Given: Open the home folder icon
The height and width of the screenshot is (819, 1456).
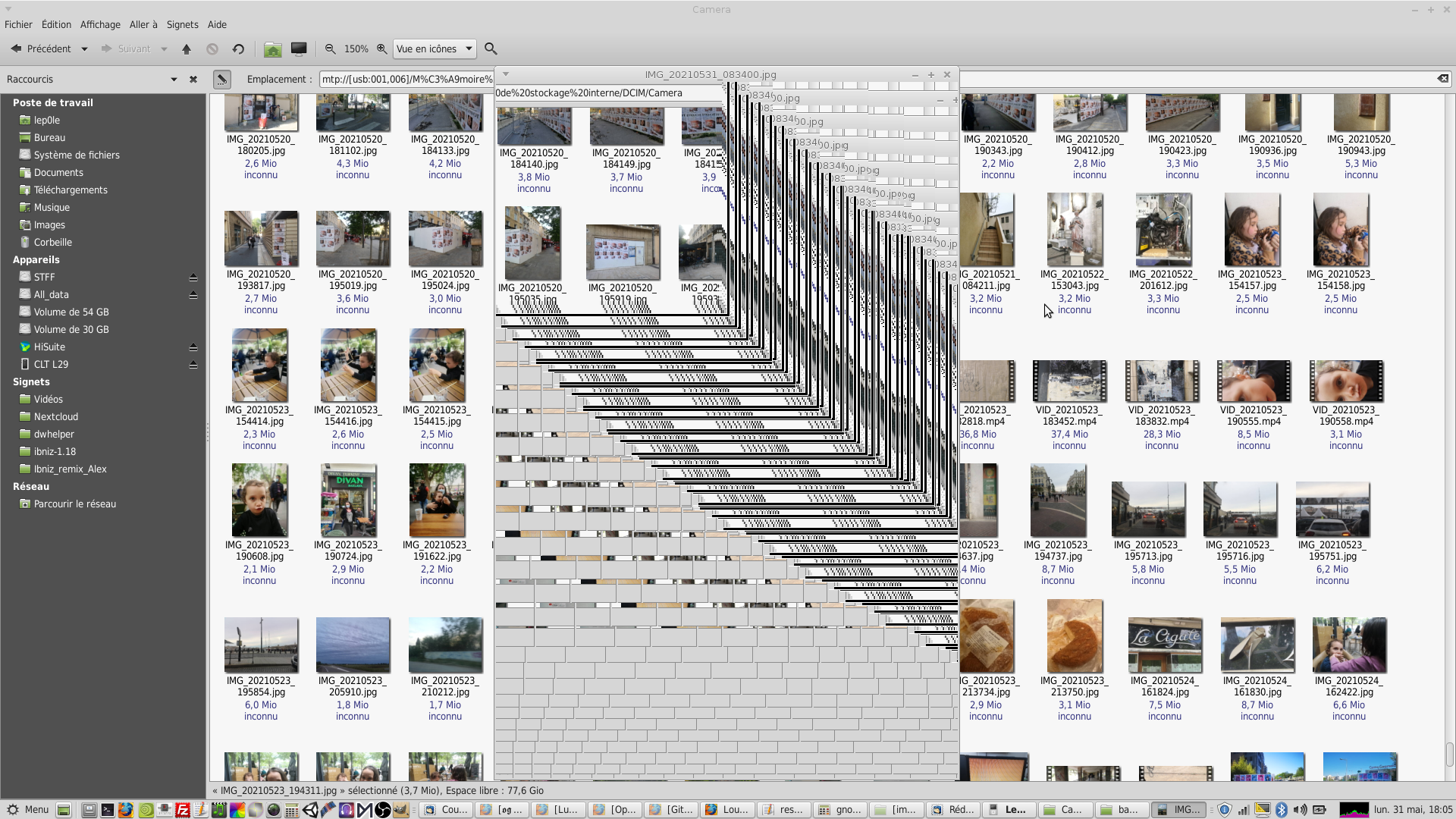Looking at the screenshot, I should click(x=273, y=49).
